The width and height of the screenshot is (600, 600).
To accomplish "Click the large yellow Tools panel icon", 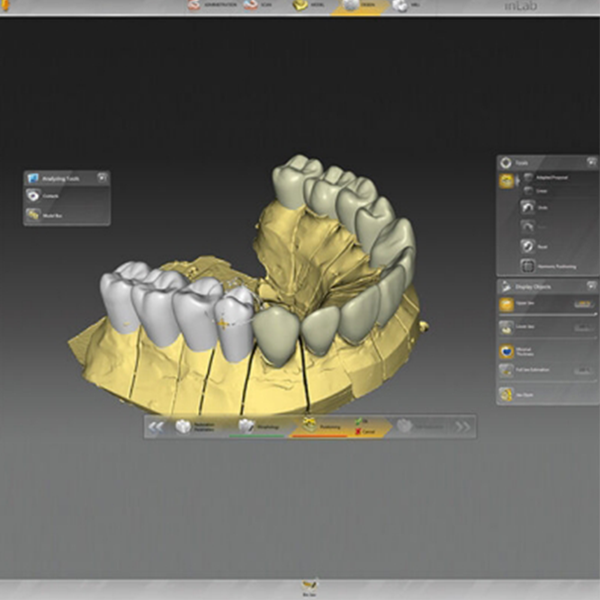I will point(506,181).
